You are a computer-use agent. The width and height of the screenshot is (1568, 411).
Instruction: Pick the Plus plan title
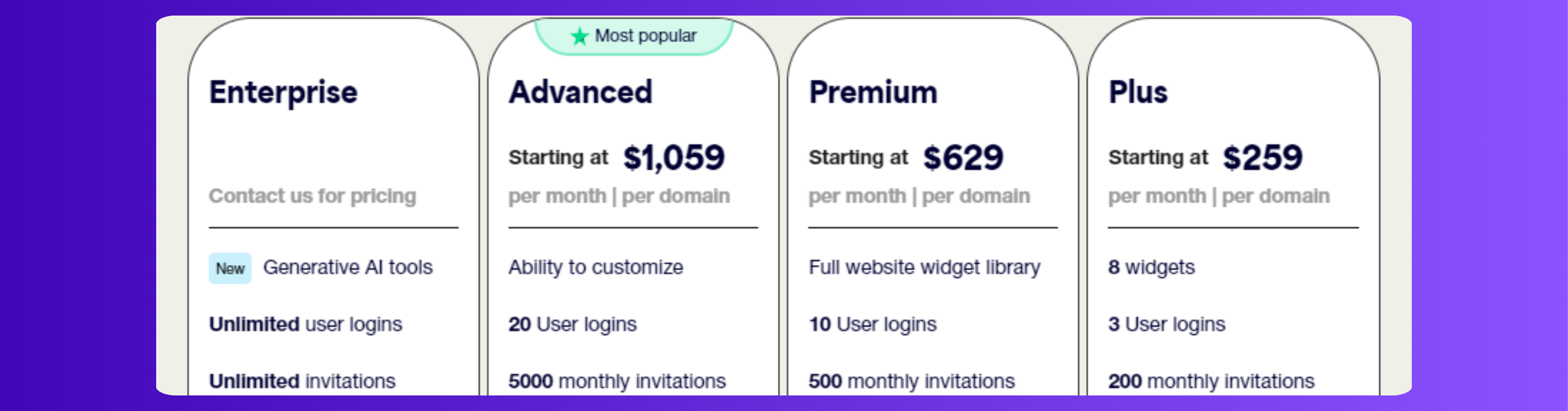pyautogui.click(x=1138, y=92)
